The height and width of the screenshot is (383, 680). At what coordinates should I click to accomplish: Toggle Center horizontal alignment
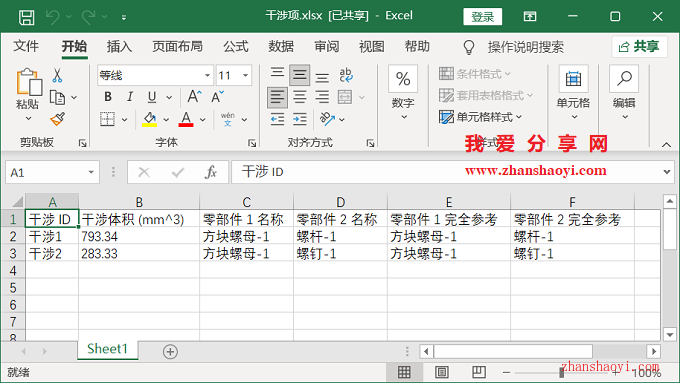(x=300, y=97)
